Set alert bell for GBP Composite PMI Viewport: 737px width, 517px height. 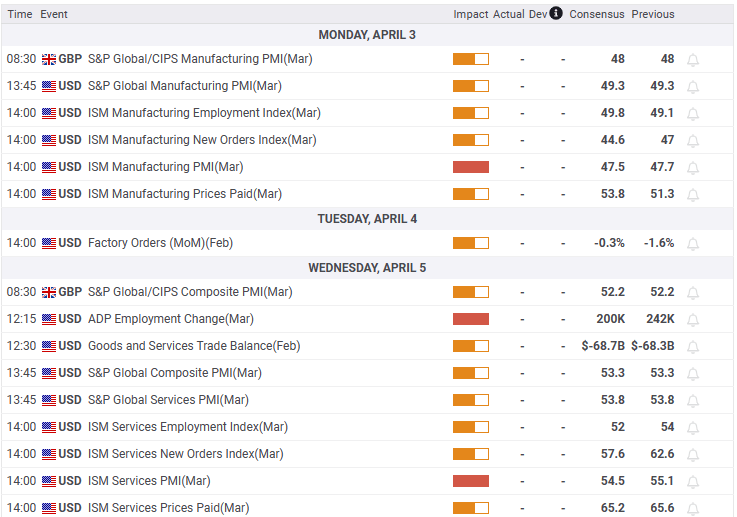click(x=693, y=293)
